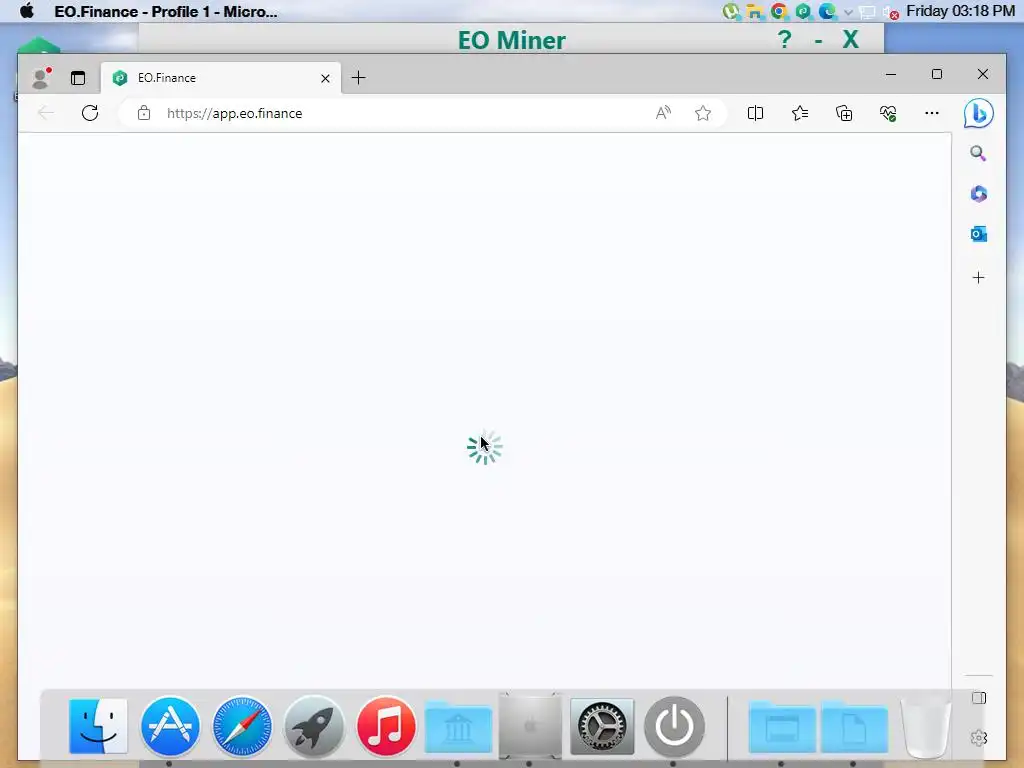The image size is (1024, 768).
Task: Open Edge Settings and more menu
Action: click(932, 113)
